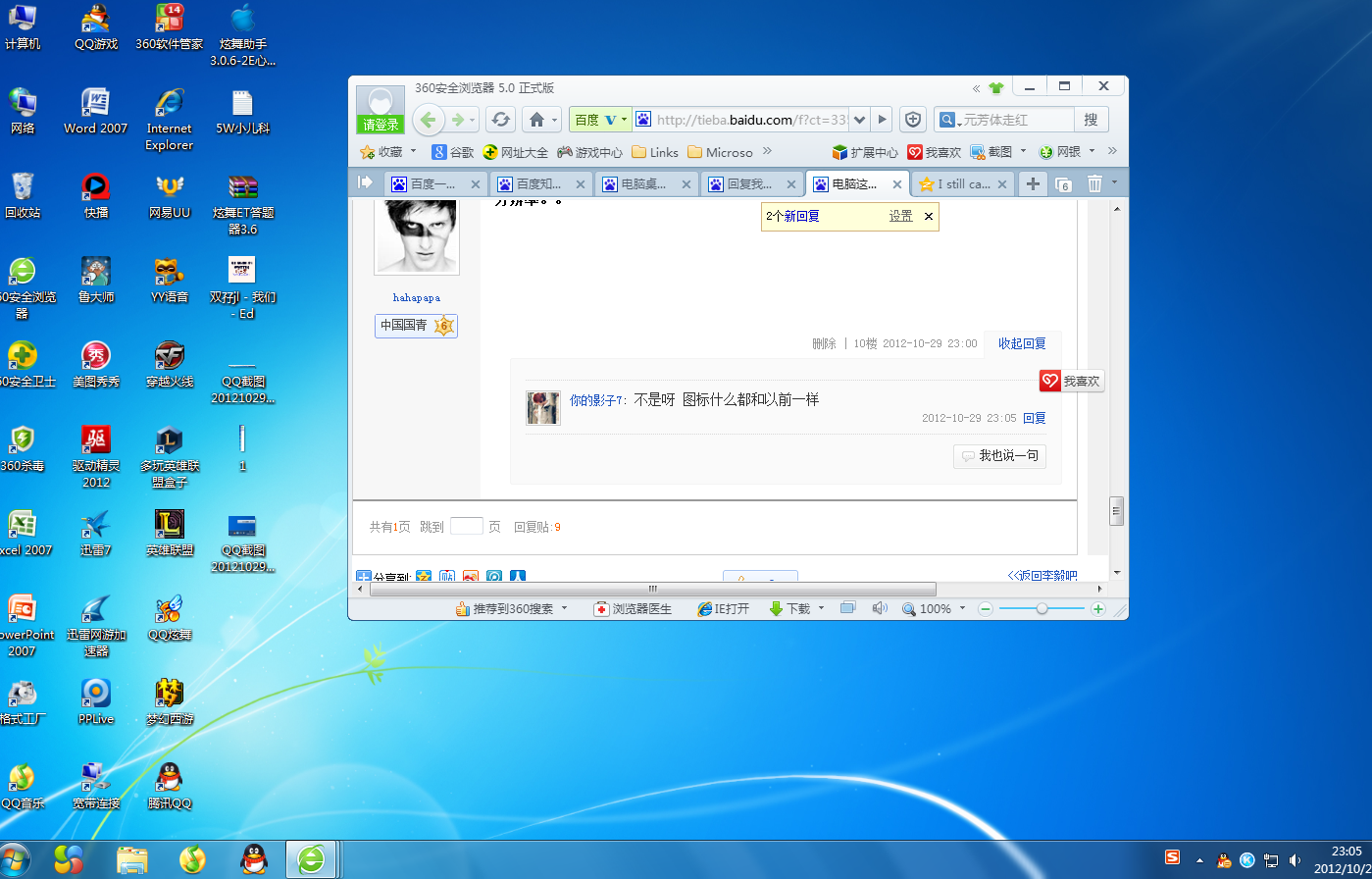The height and width of the screenshot is (879, 1372).
Task: Open the 谷歌 bookmark
Action: coord(453,152)
